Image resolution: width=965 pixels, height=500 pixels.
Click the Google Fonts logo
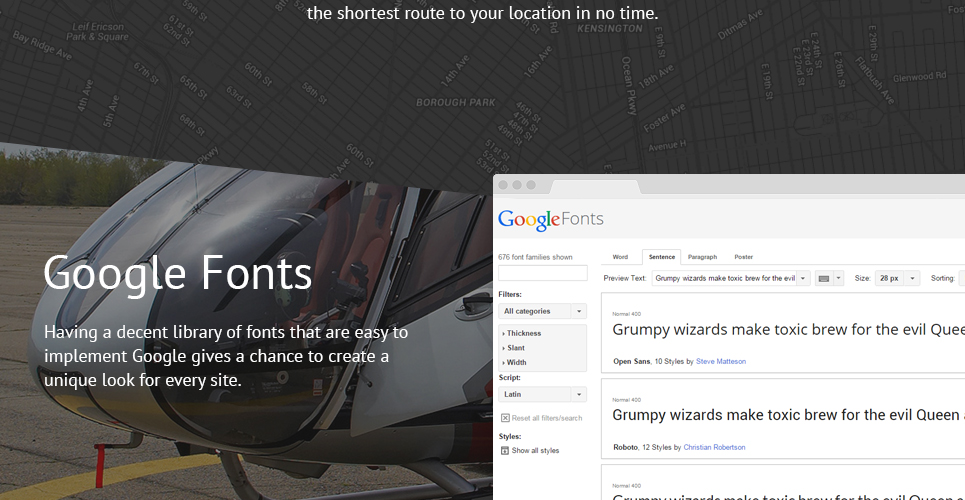click(551, 219)
